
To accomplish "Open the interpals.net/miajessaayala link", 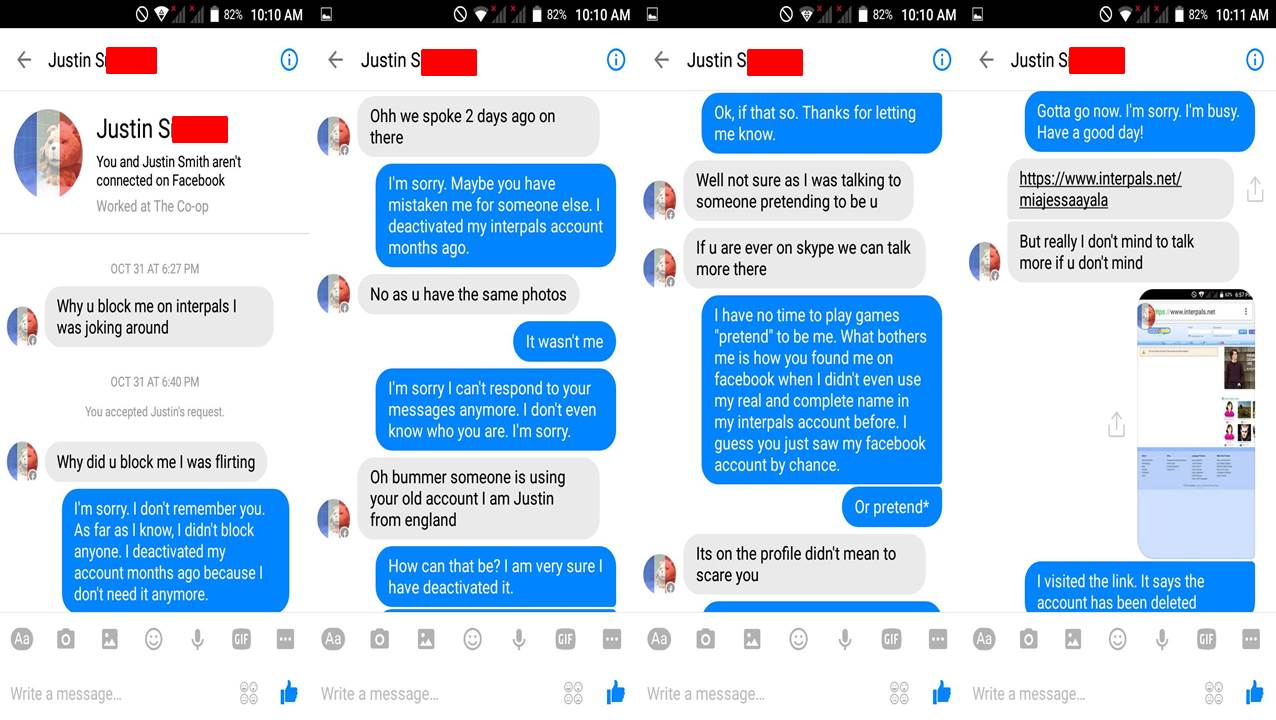I will [1100, 189].
